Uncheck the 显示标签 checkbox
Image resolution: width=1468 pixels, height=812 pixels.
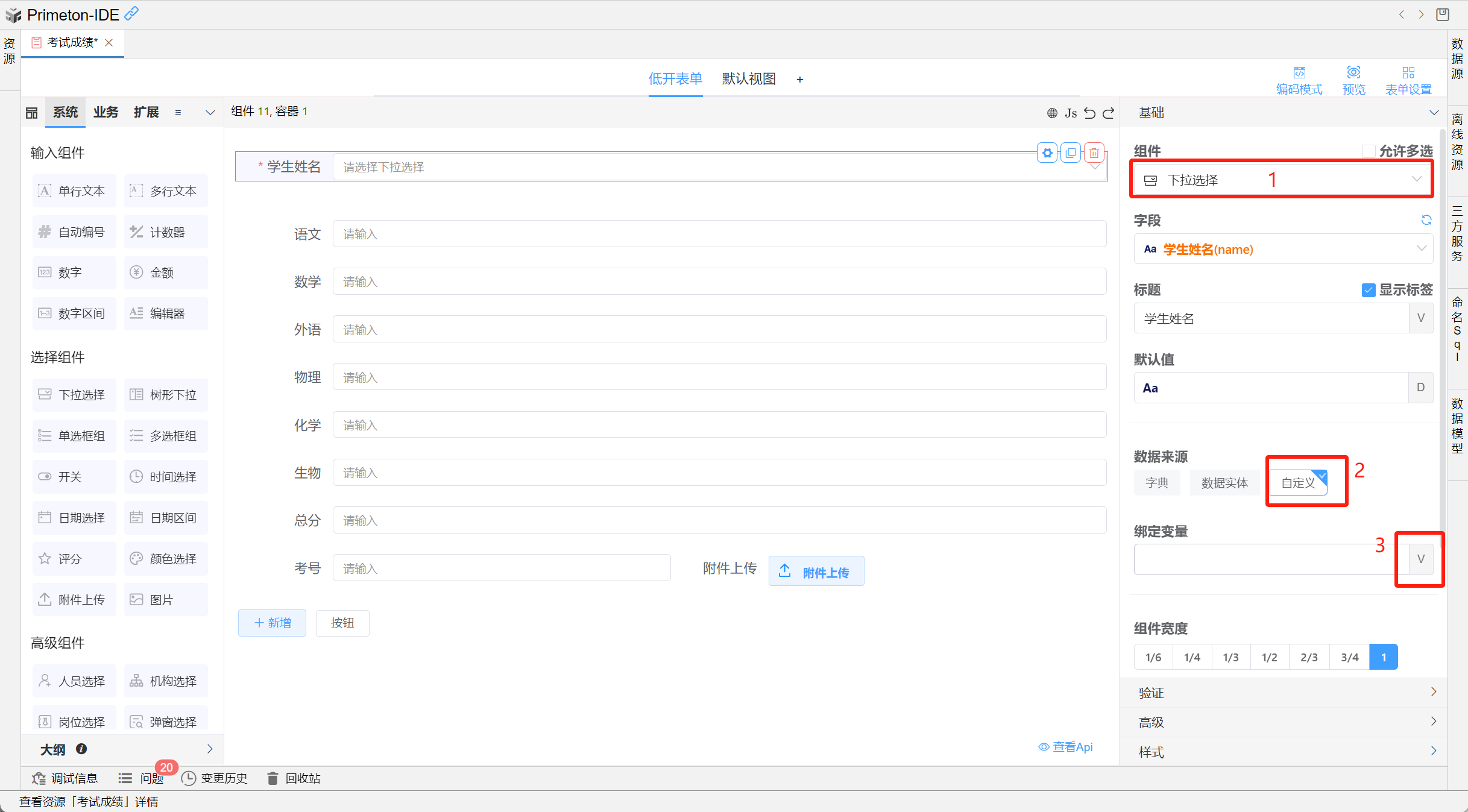click(x=1368, y=290)
